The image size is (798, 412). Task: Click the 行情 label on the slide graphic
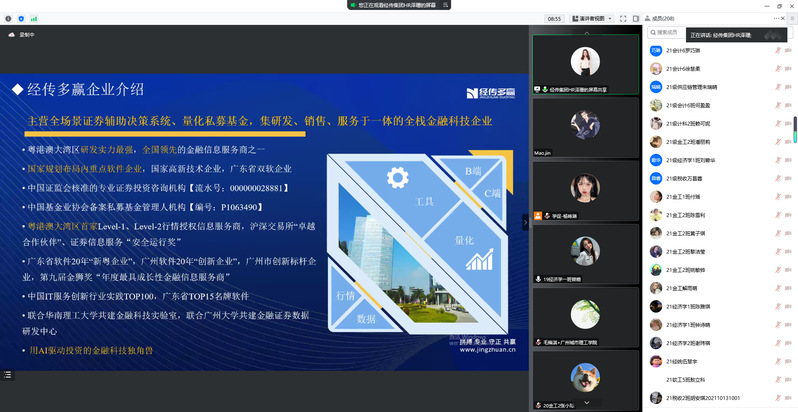[346, 296]
